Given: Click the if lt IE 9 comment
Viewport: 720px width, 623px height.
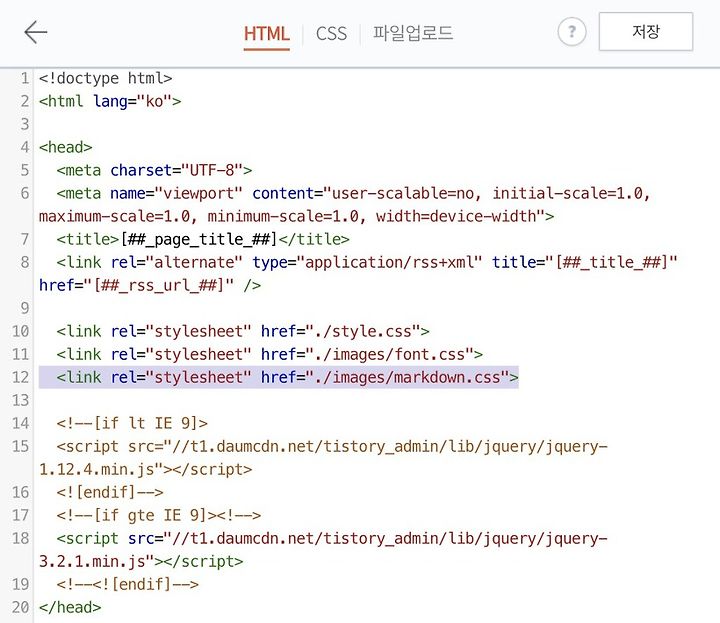Looking at the screenshot, I should pos(132,423).
